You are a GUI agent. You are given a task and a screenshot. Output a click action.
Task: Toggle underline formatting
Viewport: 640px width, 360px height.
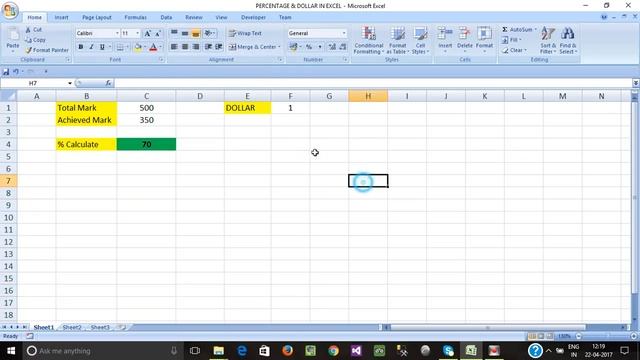pyautogui.click(x=102, y=47)
